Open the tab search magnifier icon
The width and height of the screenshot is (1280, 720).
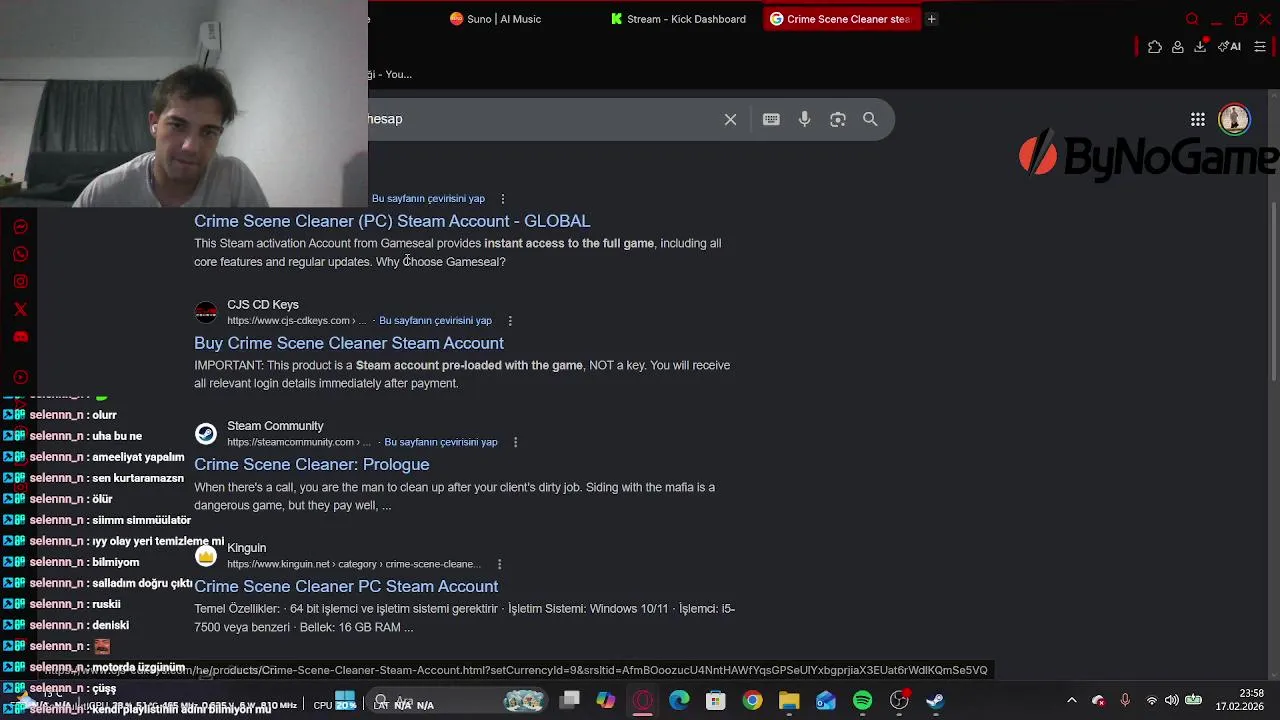point(1192,19)
